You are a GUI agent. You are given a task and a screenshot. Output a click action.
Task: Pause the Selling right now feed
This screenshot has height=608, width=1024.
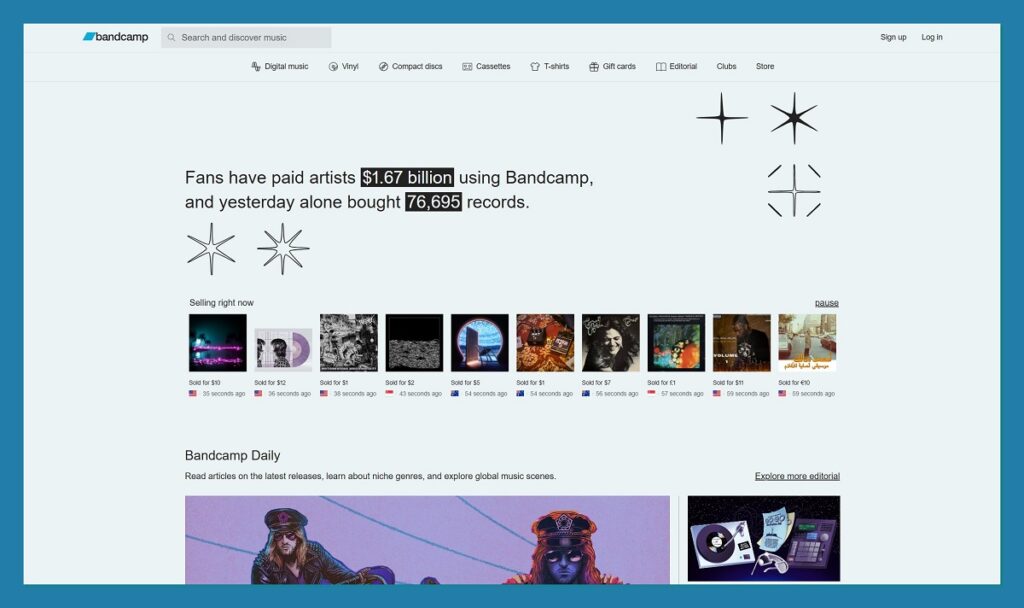826,303
